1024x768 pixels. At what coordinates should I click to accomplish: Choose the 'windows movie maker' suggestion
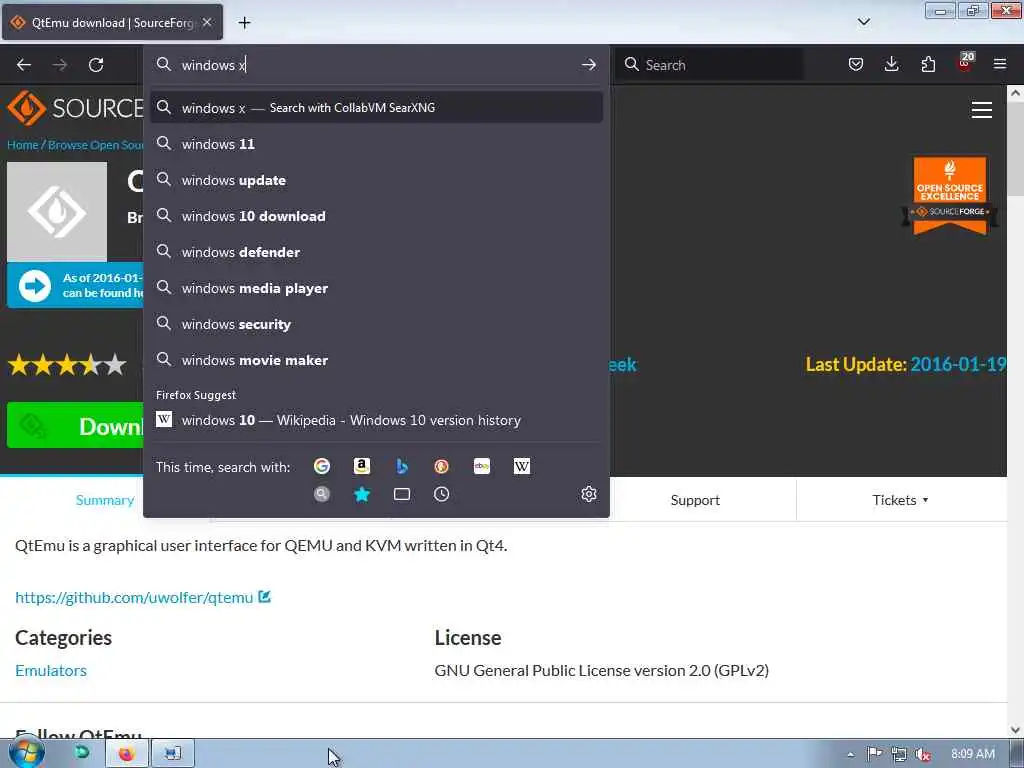[x=376, y=360]
